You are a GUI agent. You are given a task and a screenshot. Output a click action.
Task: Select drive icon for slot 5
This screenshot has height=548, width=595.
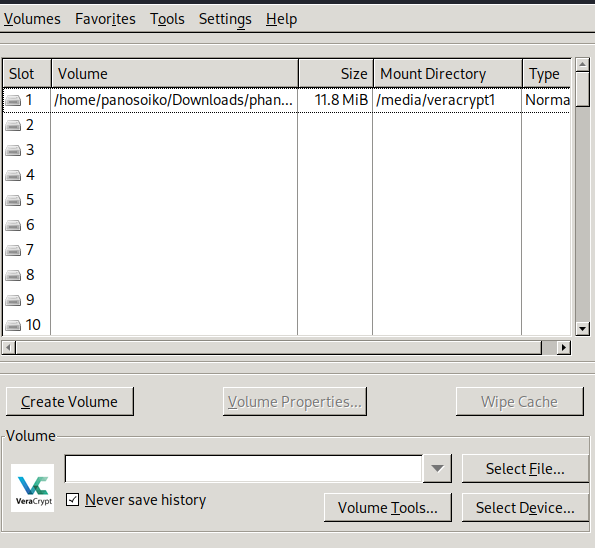pyautogui.click(x=13, y=200)
